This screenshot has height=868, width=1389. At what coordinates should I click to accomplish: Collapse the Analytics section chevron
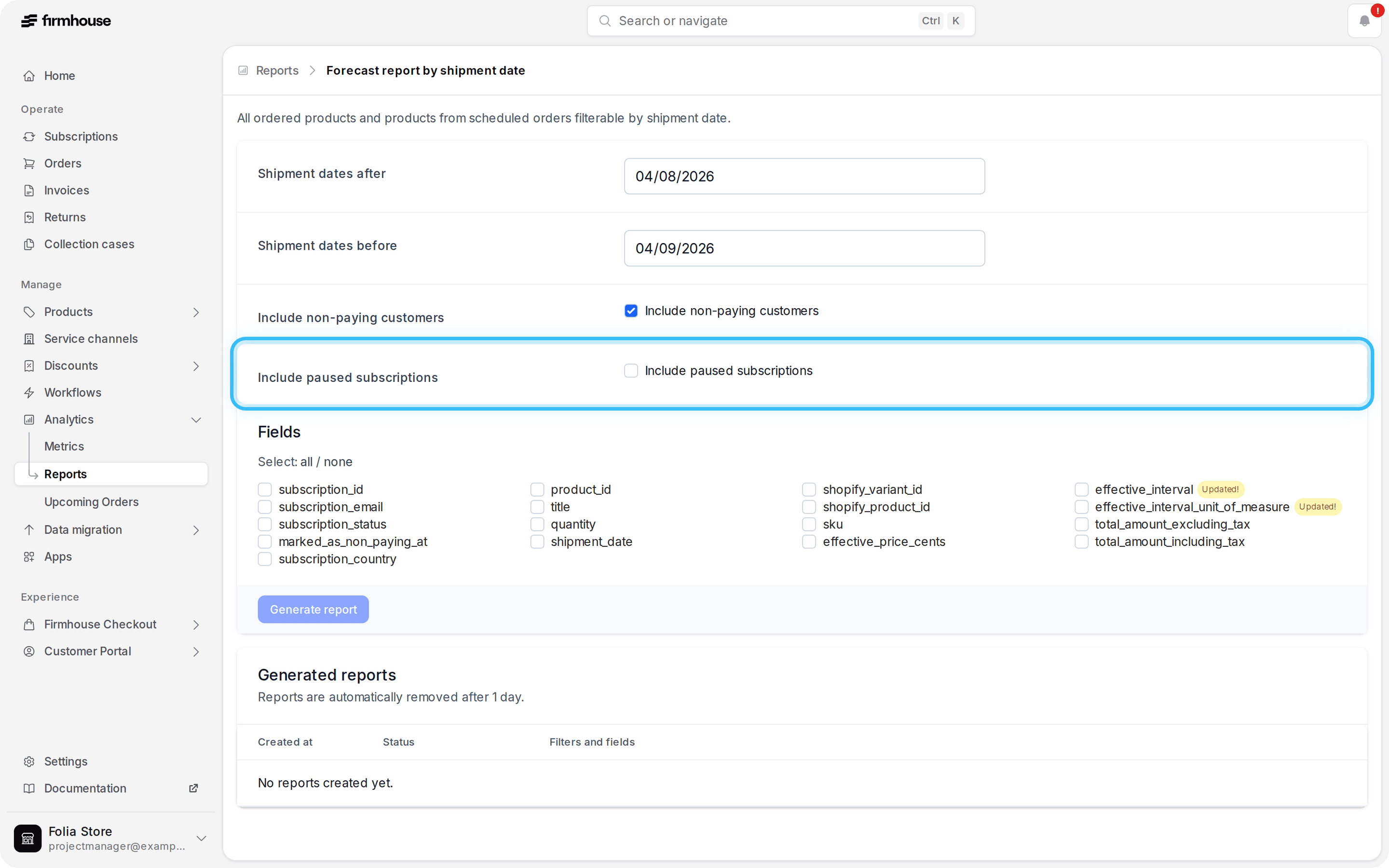pyautogui.click(x=196, y=420)
